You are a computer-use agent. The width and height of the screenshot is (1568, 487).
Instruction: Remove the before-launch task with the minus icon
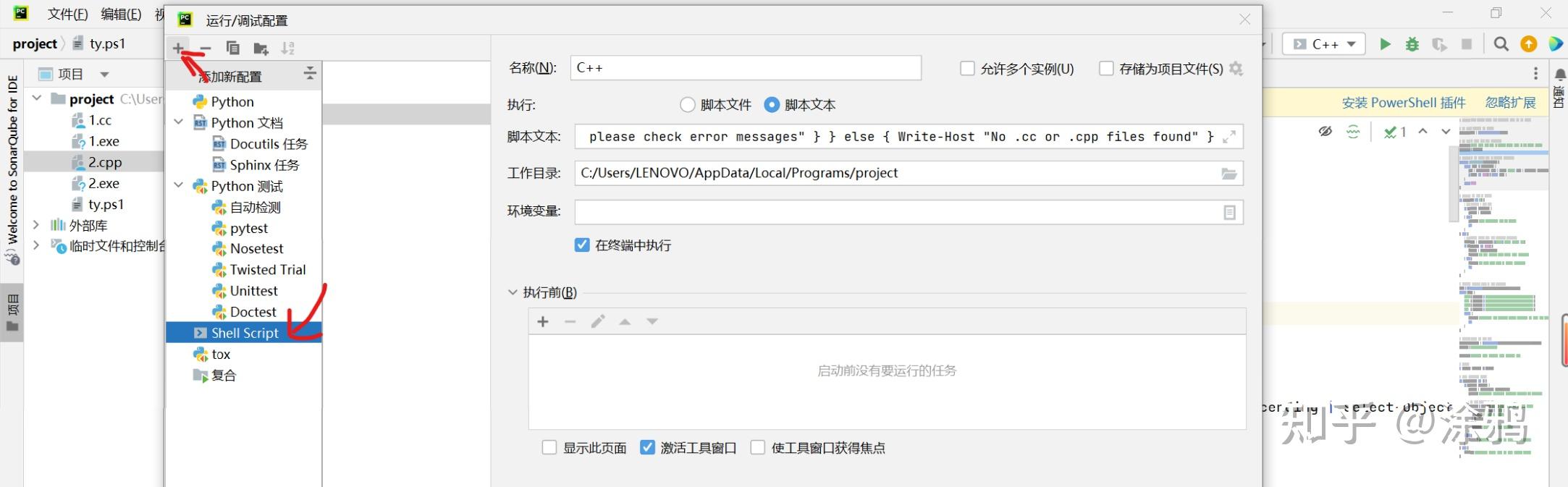point(570,321)
